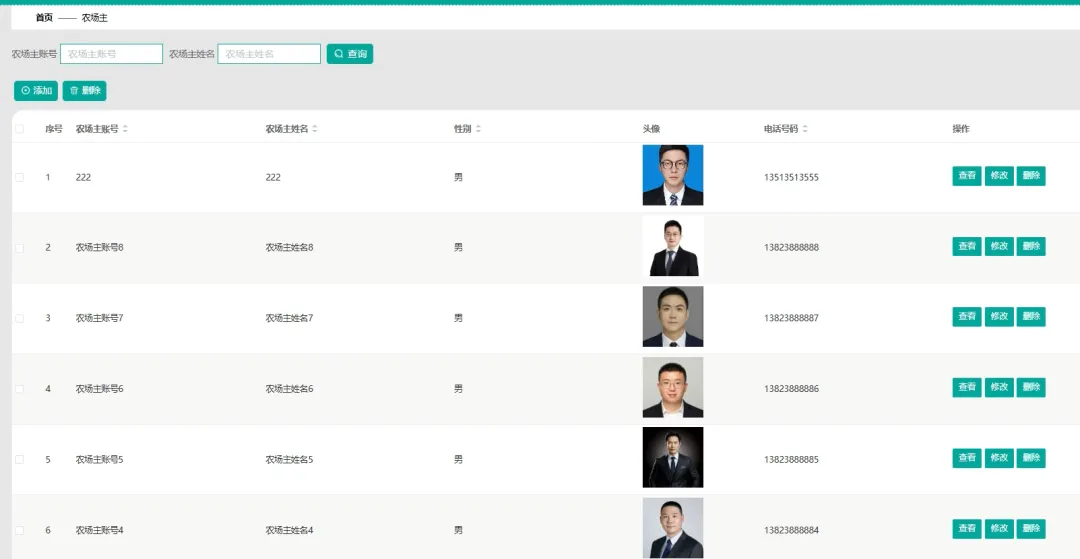The width and height of the screenshot is (1080, 559).
Task: Click name cell 农场主姓名4
Action: [289, 530]
